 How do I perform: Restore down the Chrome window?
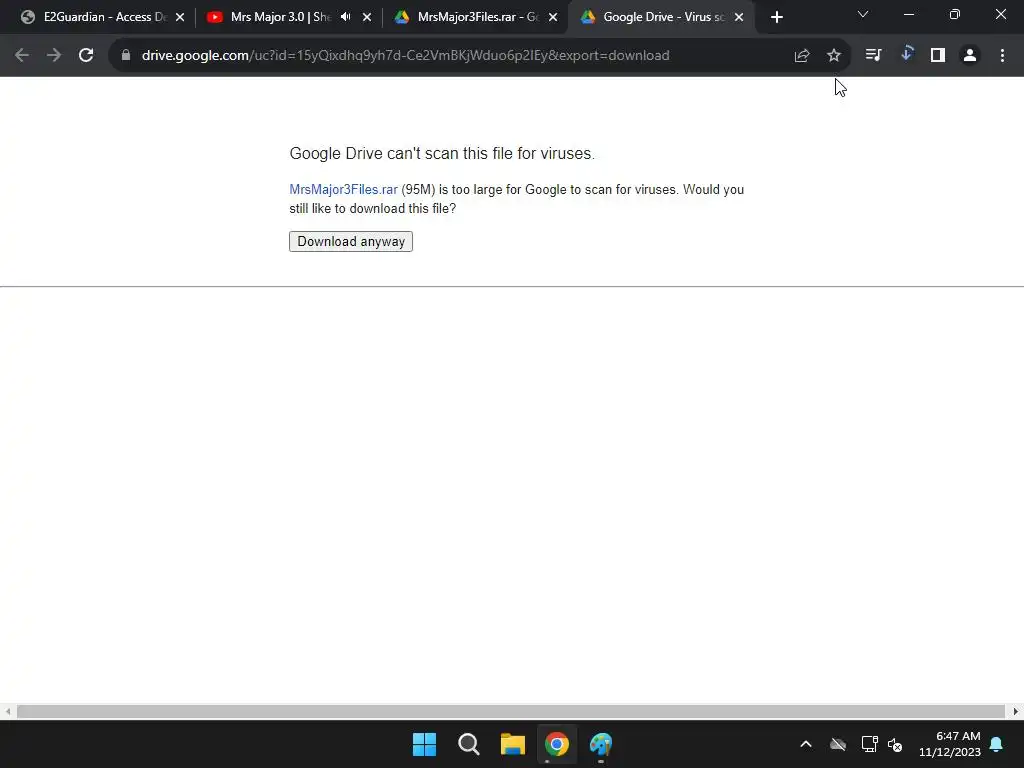tap(955, 14)
